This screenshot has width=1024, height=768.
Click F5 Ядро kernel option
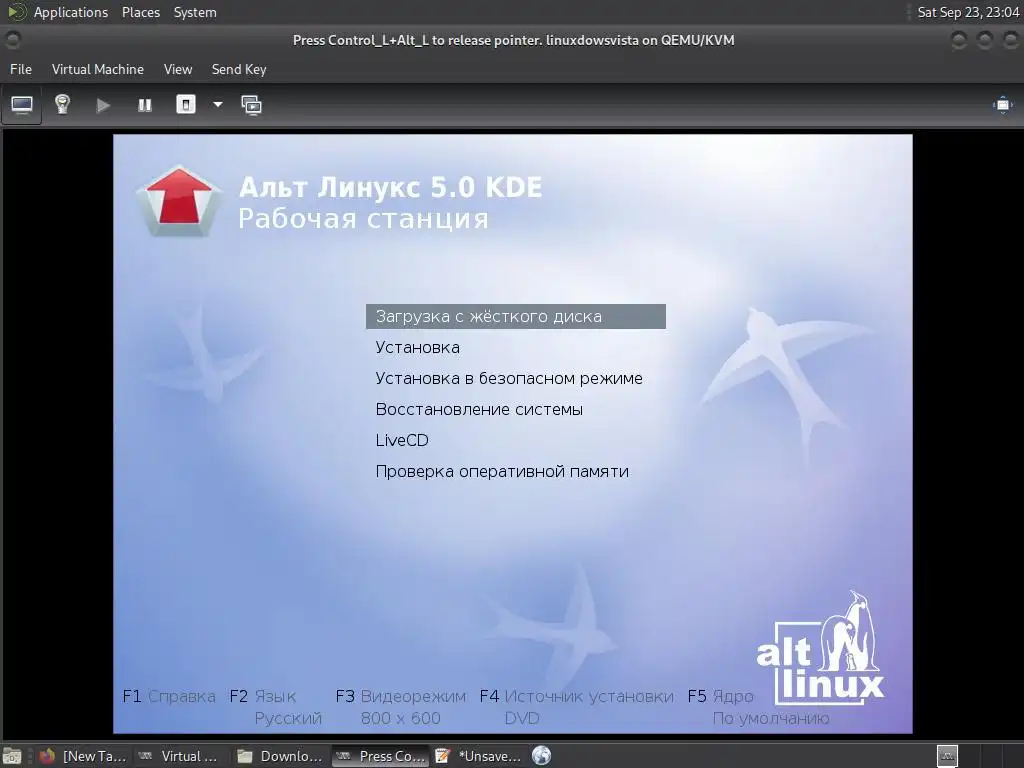[720, 696]
